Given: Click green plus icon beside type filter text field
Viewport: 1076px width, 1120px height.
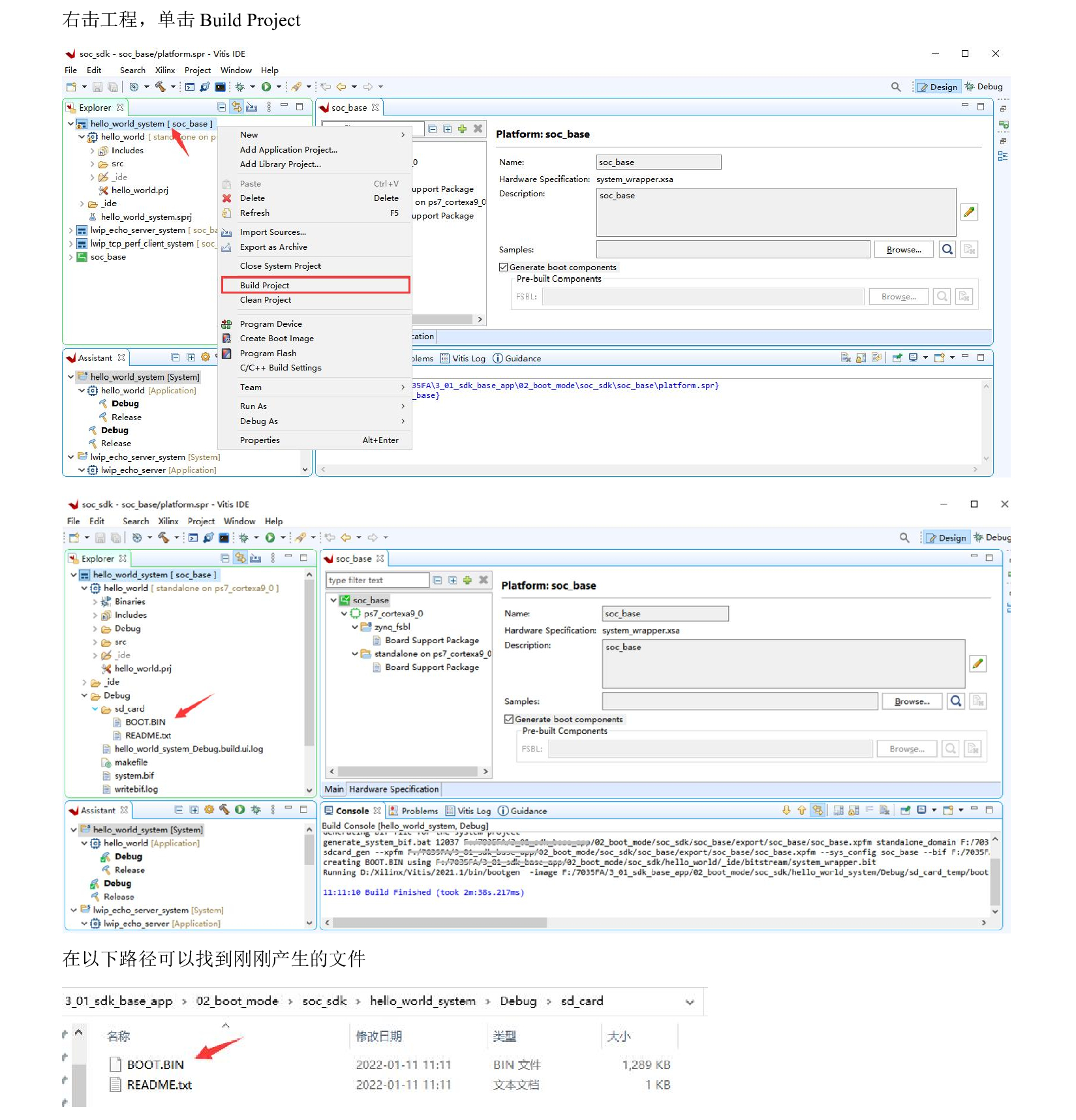Looking at the screenshot, I should tap(467, 580).
